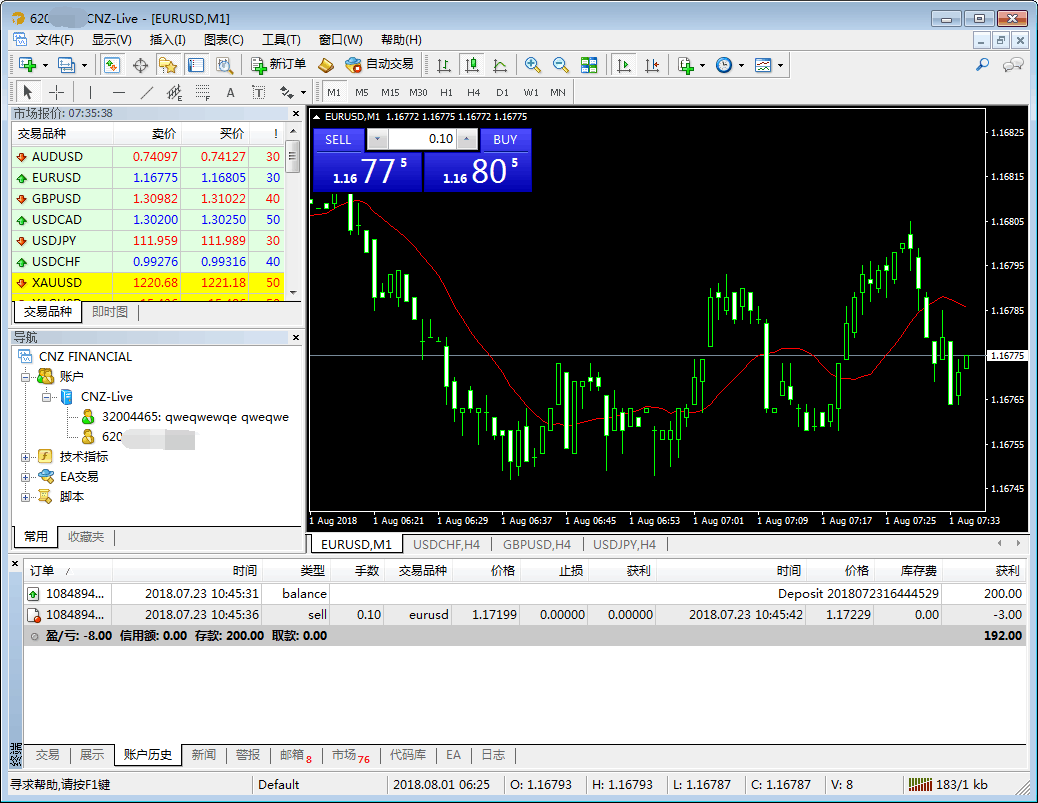Switch chart to bar chart
Viewport: 1038px width, 803px height.
444,65
